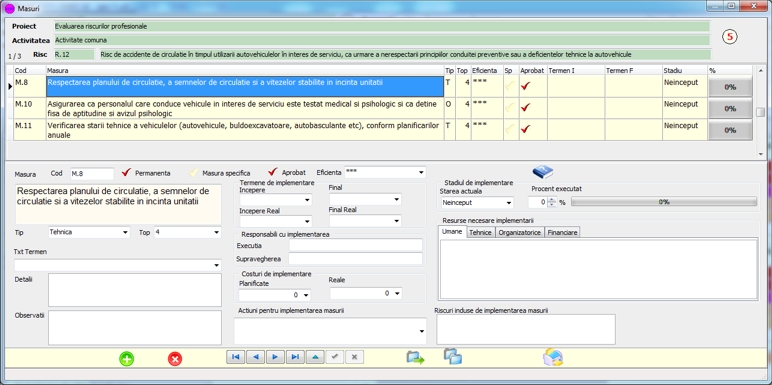Screen dimensions: 772x385
Task: Click the Masura column header
Action: pyautogui.click(x=245, y=71)
